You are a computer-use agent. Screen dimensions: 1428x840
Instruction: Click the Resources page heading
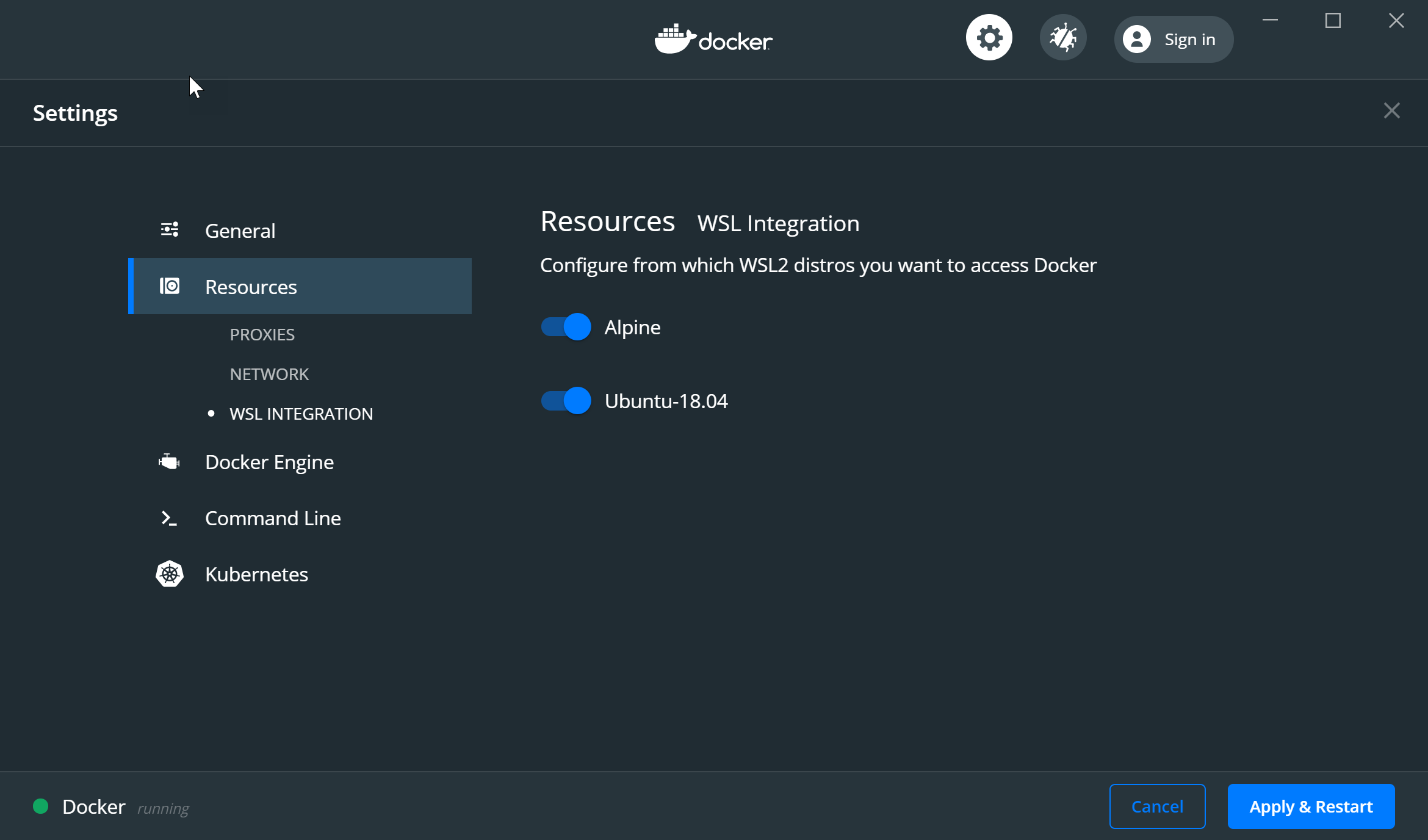[x=607, y=221]
